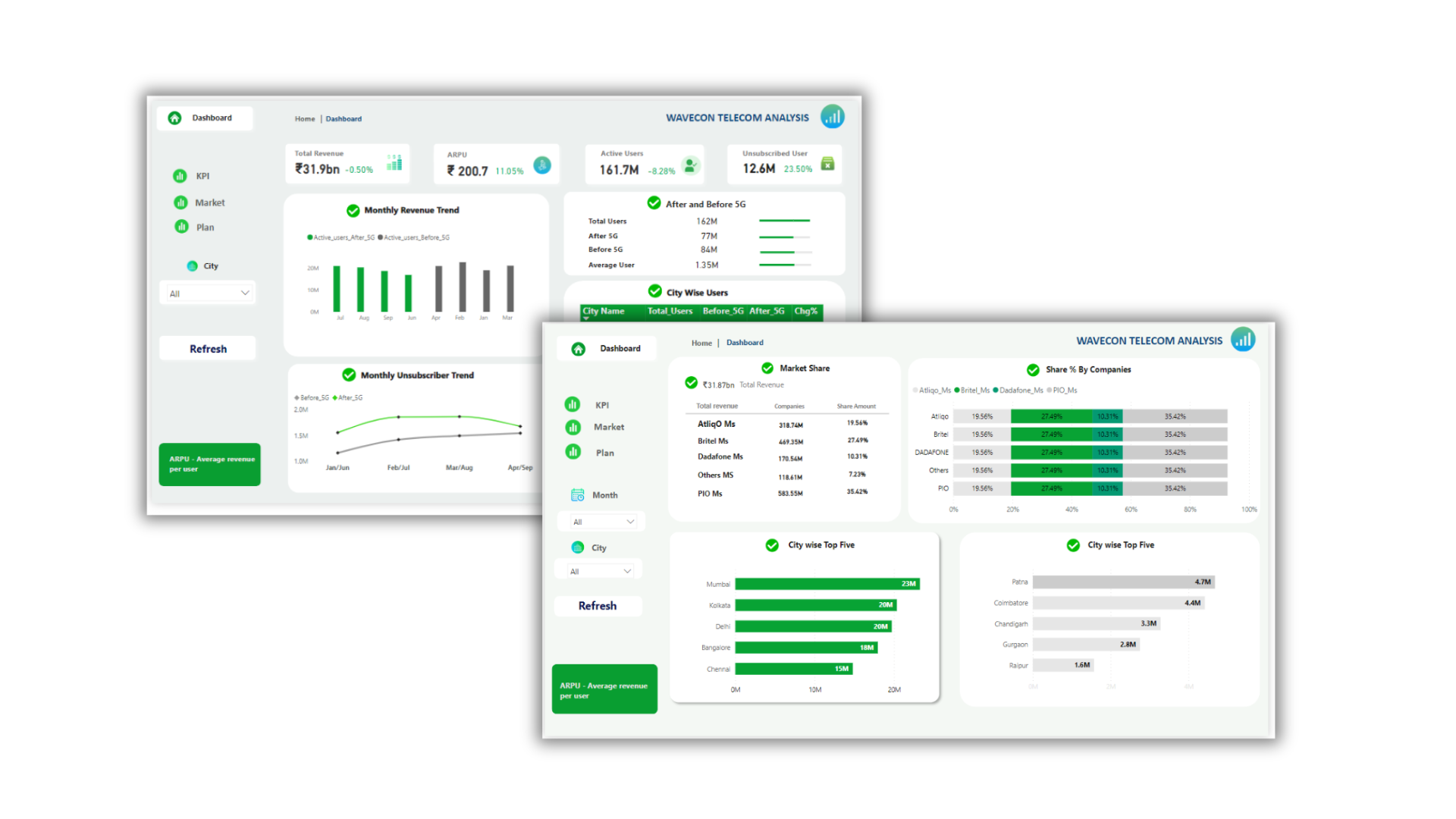Click the Total Revenue bar chart icon

tap(394, 163)
